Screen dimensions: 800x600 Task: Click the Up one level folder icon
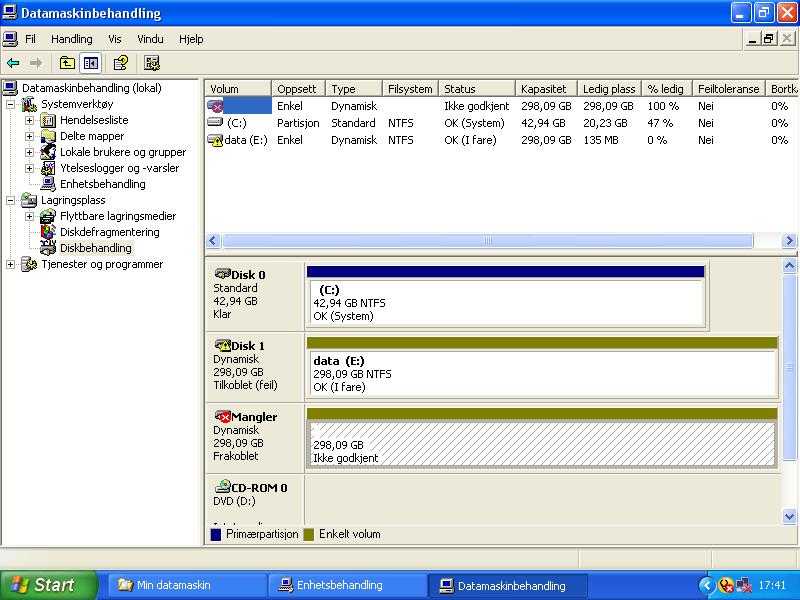tap(67, 63)
